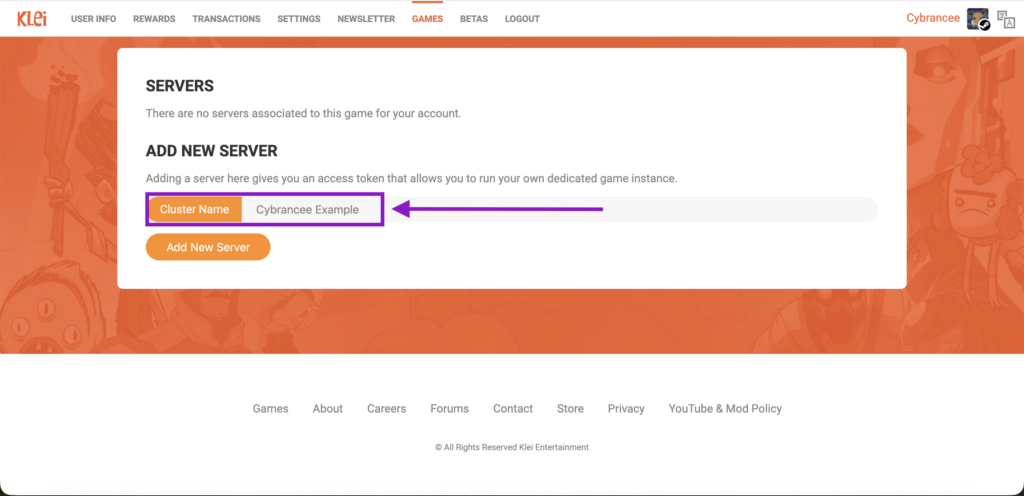Click LOGOUT in the top navigation
The width and height of the screenshot is (1024, 496).
(522, 19)
